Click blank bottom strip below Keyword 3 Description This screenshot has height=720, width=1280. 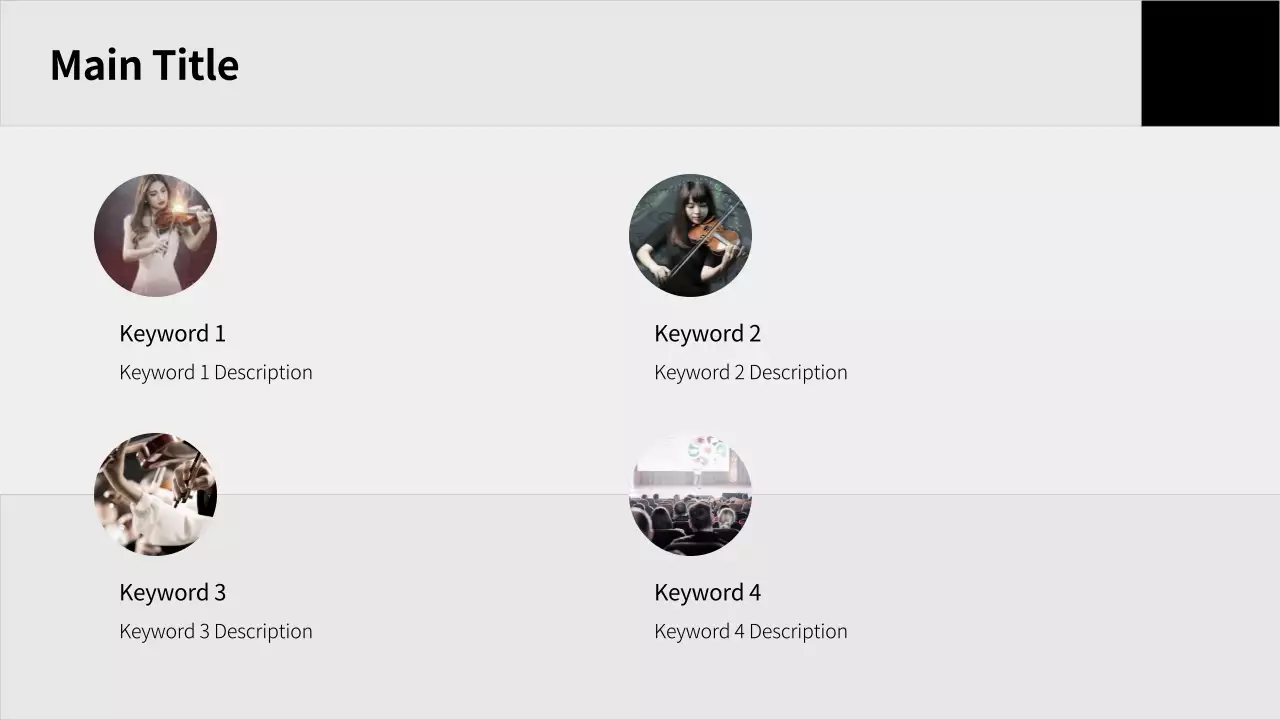tap(216, 690)
